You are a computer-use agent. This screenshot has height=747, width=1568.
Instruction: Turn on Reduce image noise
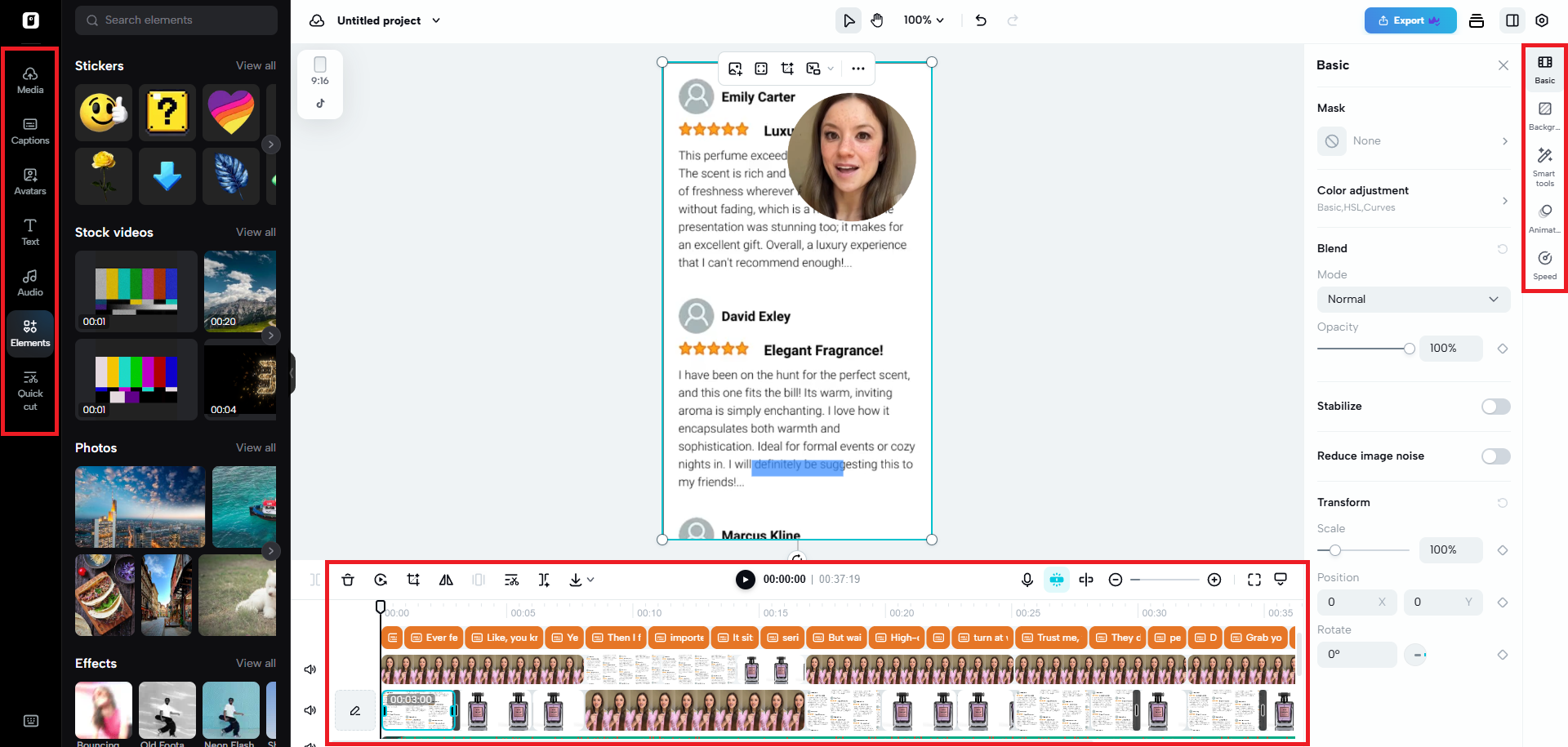[x=1495, y=456]
